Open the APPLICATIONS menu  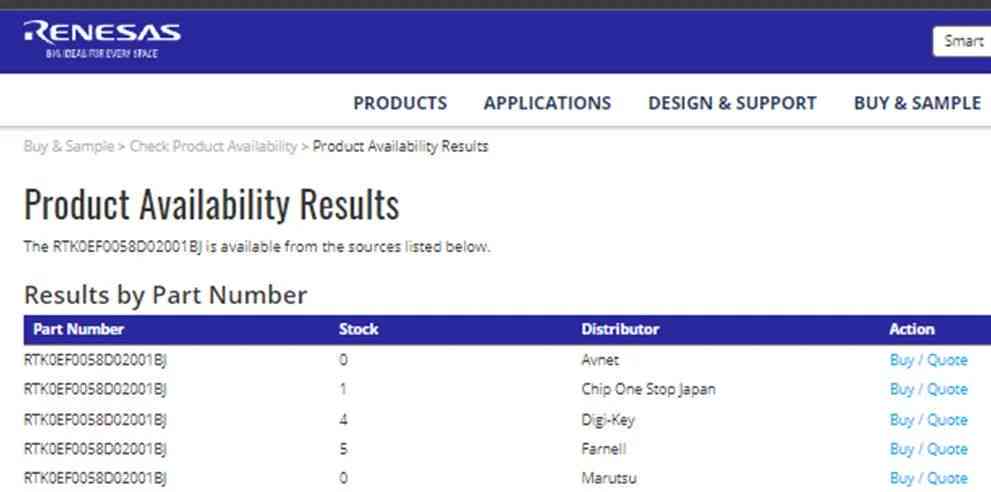[547, 103]
